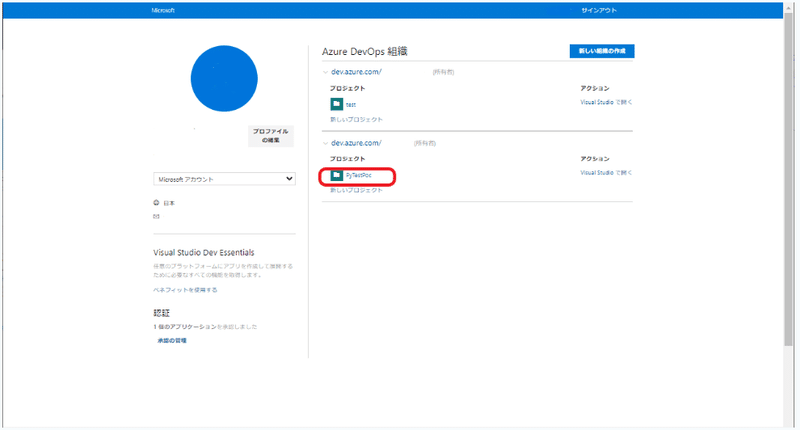Click 新しいプロジェクト under the test project
The height and width of the screenshot is (430, 800).
(356, 119)
